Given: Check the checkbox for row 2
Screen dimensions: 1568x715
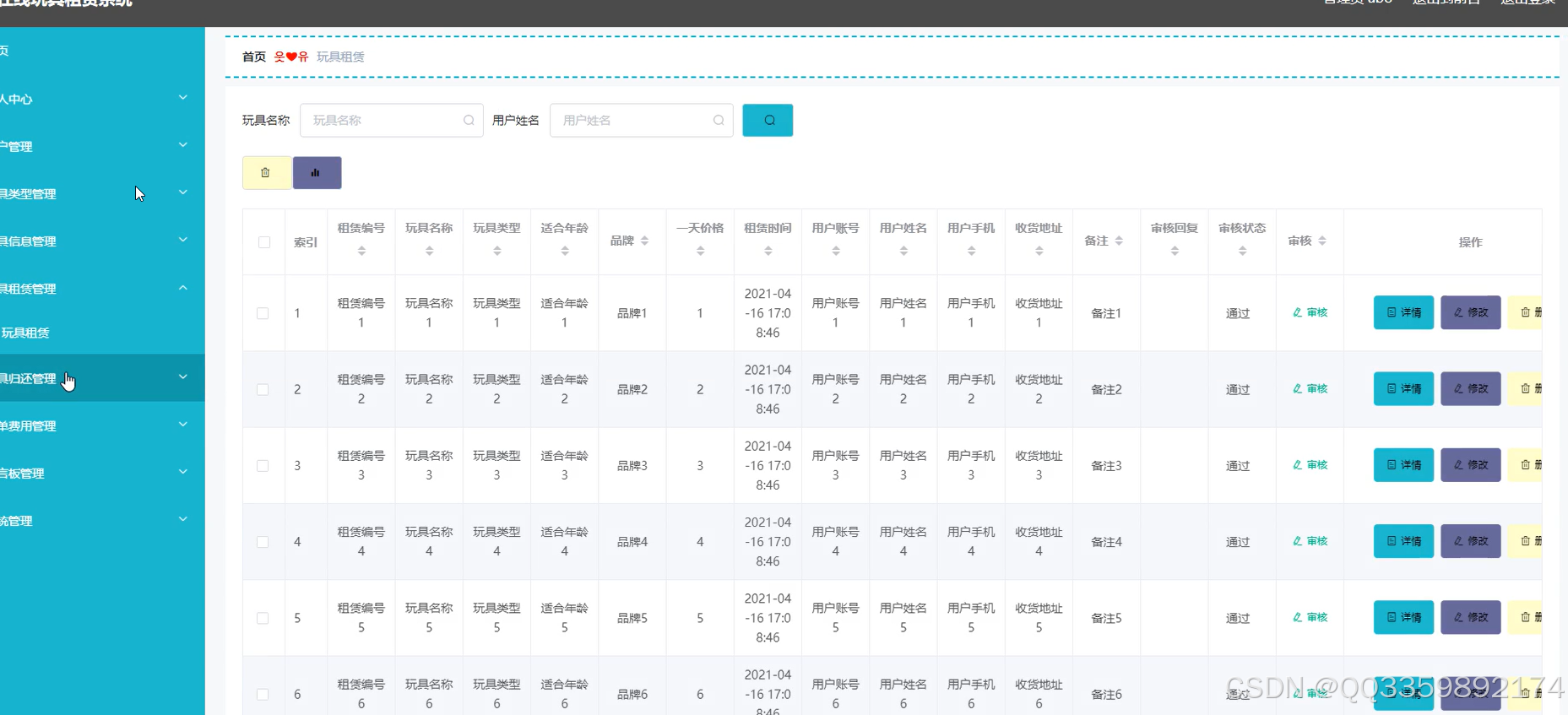Looking at the screenshot, I should pyautogui.click(x=263, y=389).
